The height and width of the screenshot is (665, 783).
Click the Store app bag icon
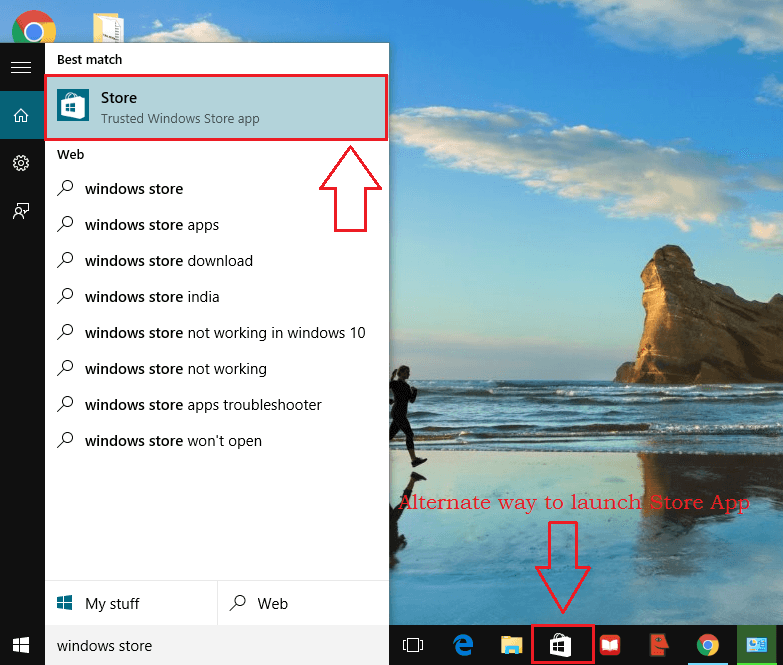pos(73,105)
